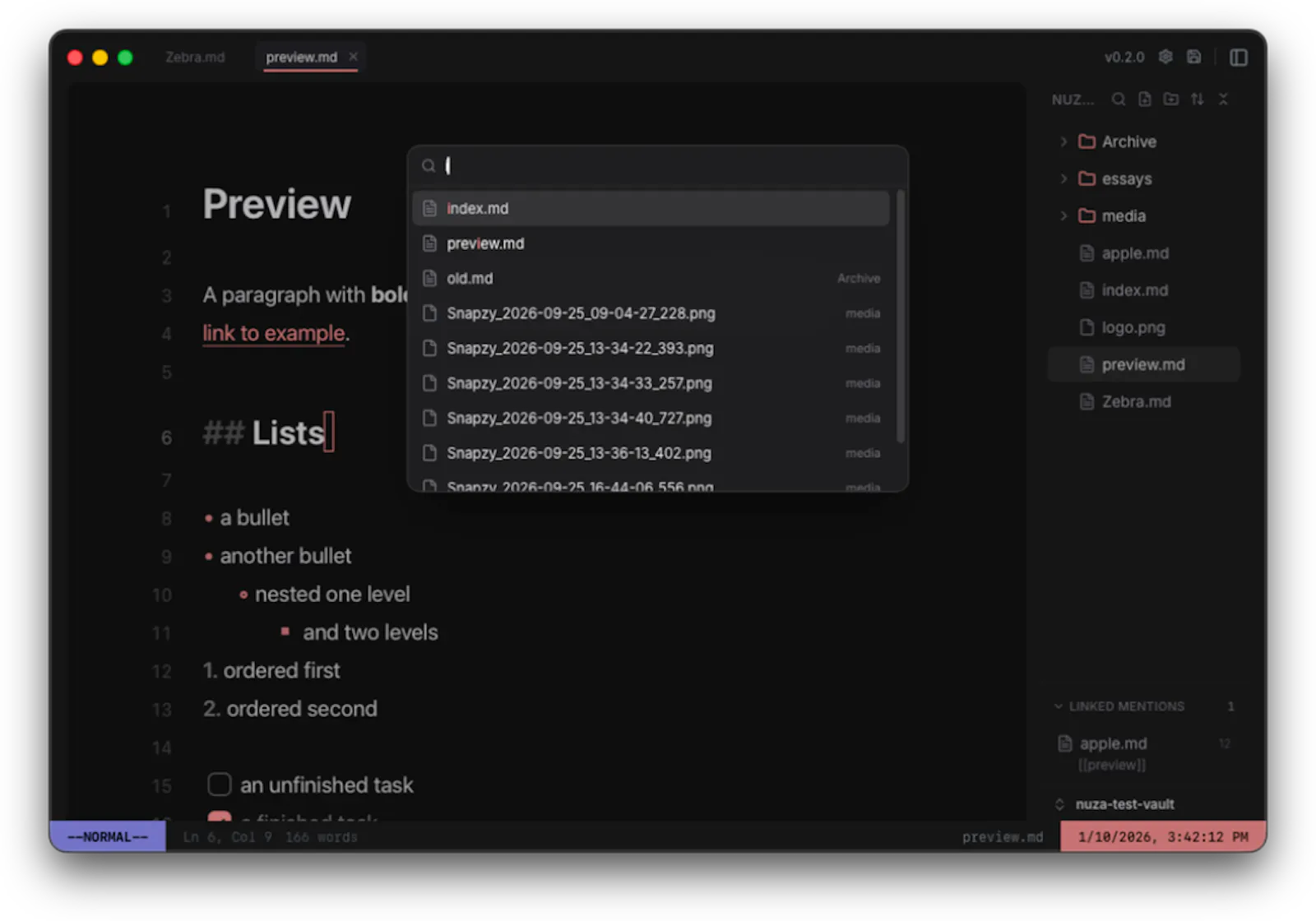Image resolution: width=1316 pixels, height=921 pixels.
Task: Click the NORMAL mode indicator
Action: [108, 836]
